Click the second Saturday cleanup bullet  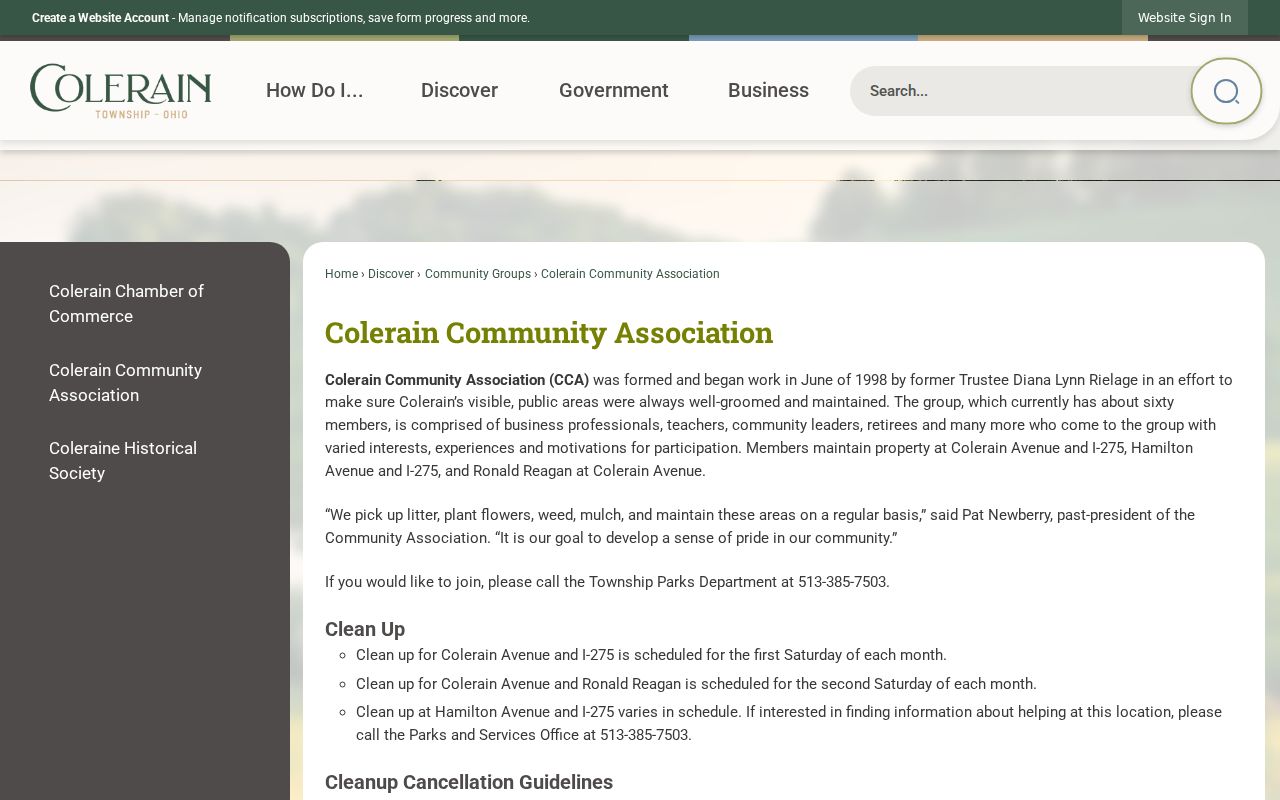point(696,684)
